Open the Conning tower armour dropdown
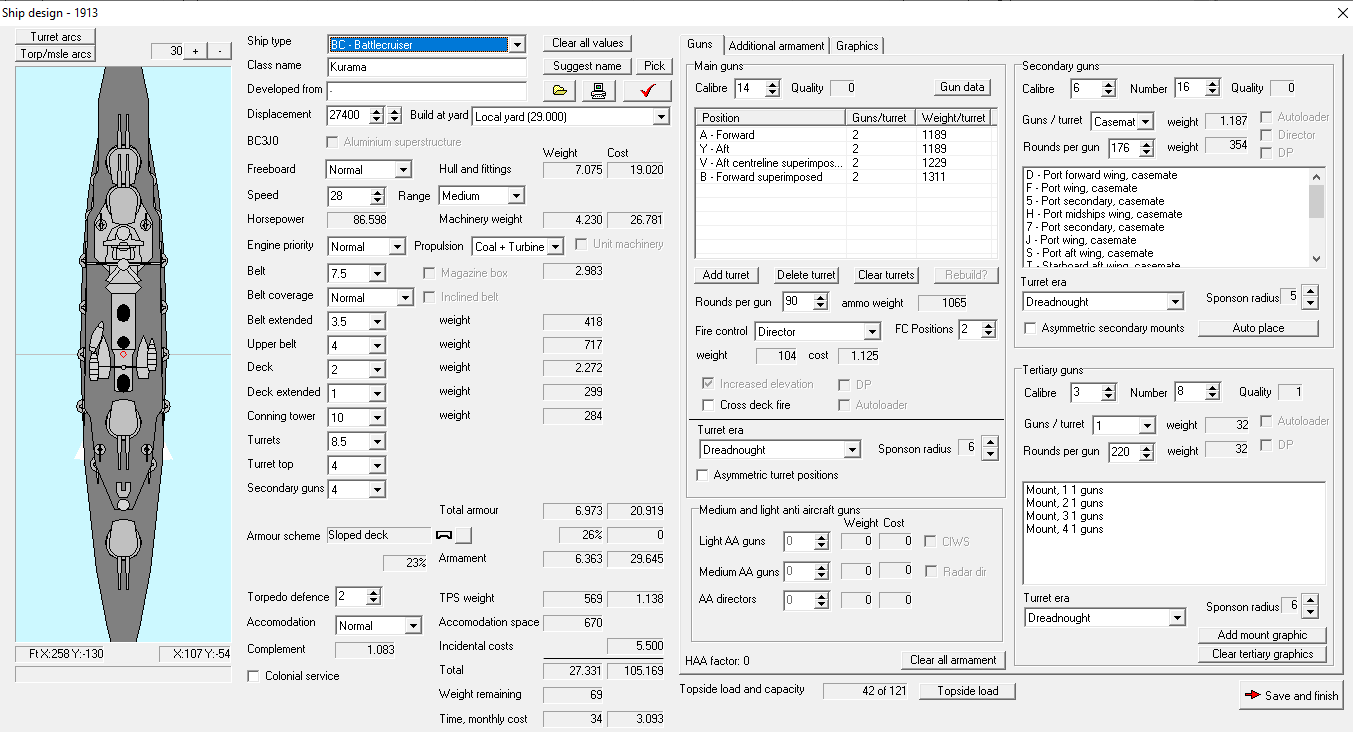 coord(377,417)
